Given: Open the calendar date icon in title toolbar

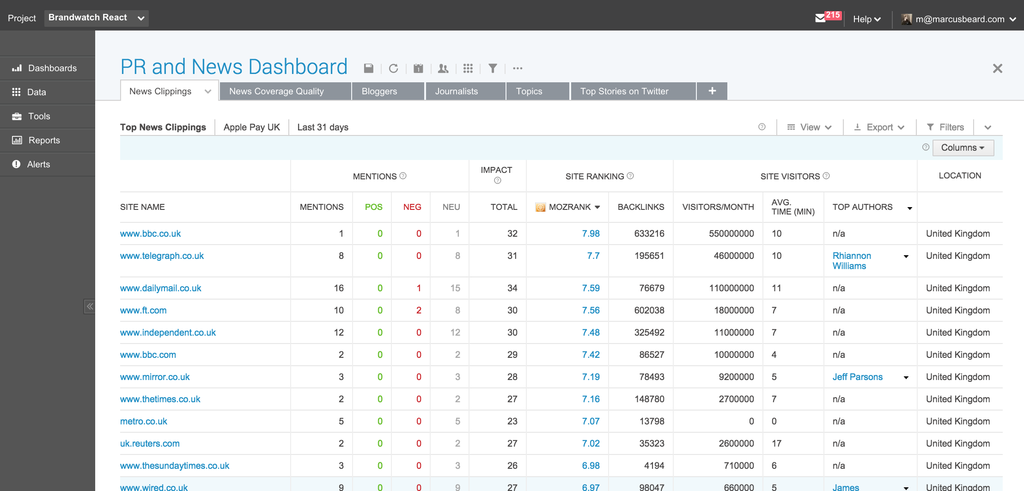Looking at the screenshot, I should (419, 68).
